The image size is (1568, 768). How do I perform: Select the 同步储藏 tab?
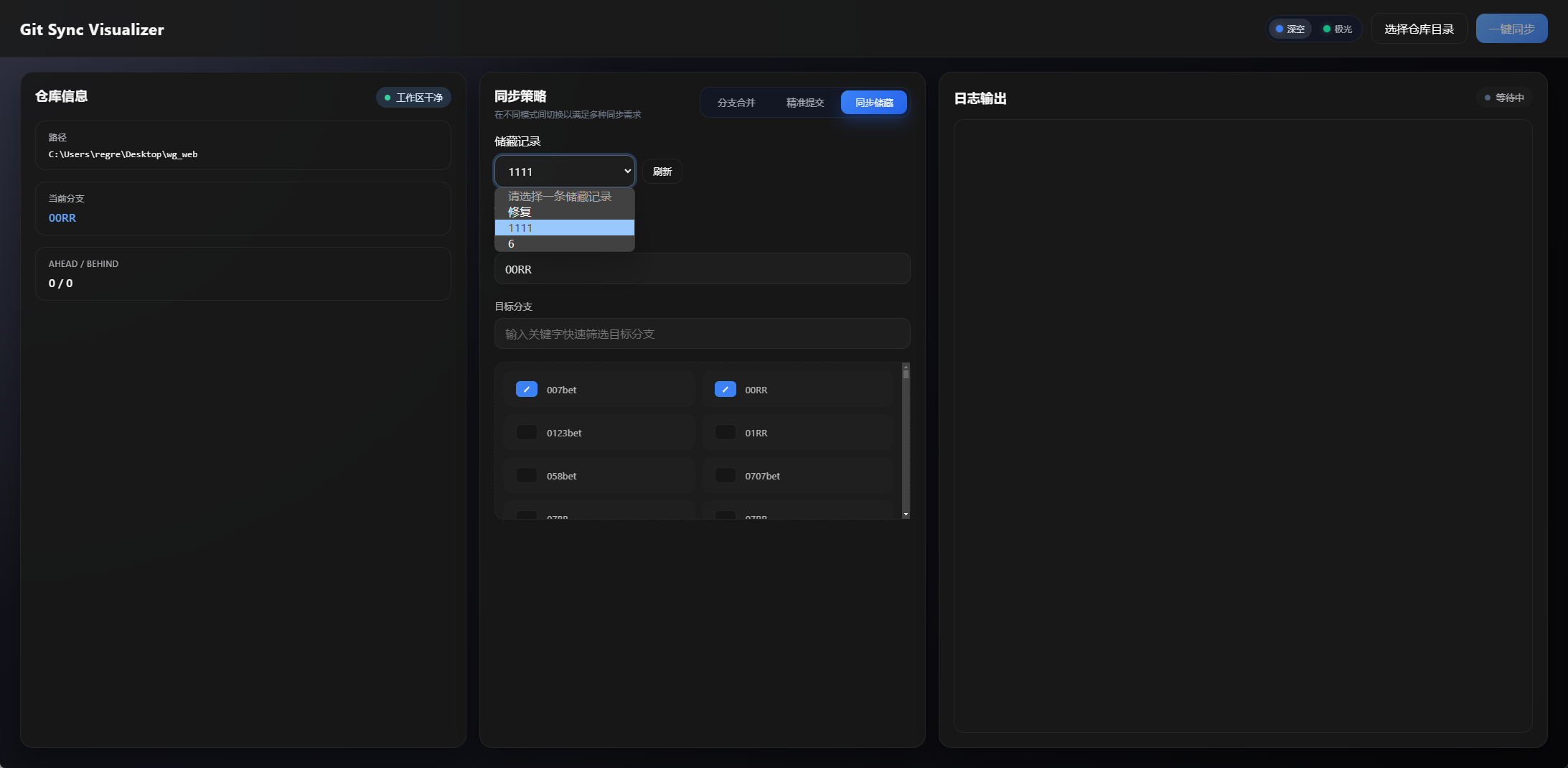click(874, 103)
